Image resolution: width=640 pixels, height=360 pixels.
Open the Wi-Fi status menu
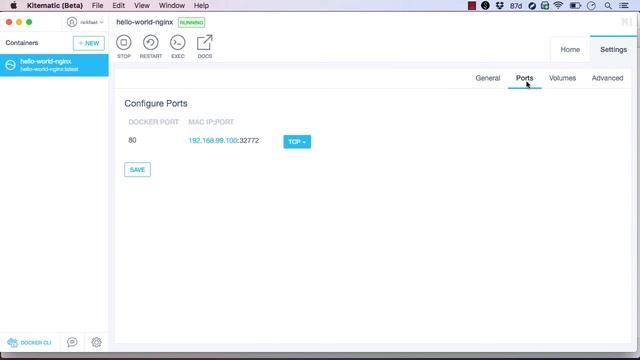[558, 6]
